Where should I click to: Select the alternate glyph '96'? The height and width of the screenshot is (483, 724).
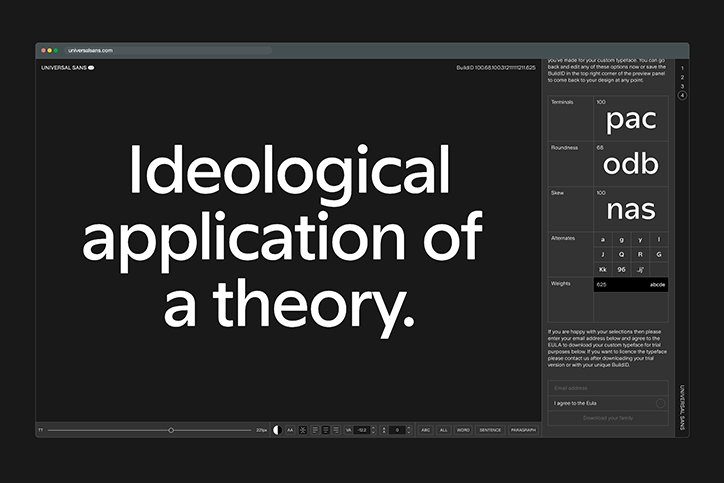pyautogui.click(x=621, y=269)
